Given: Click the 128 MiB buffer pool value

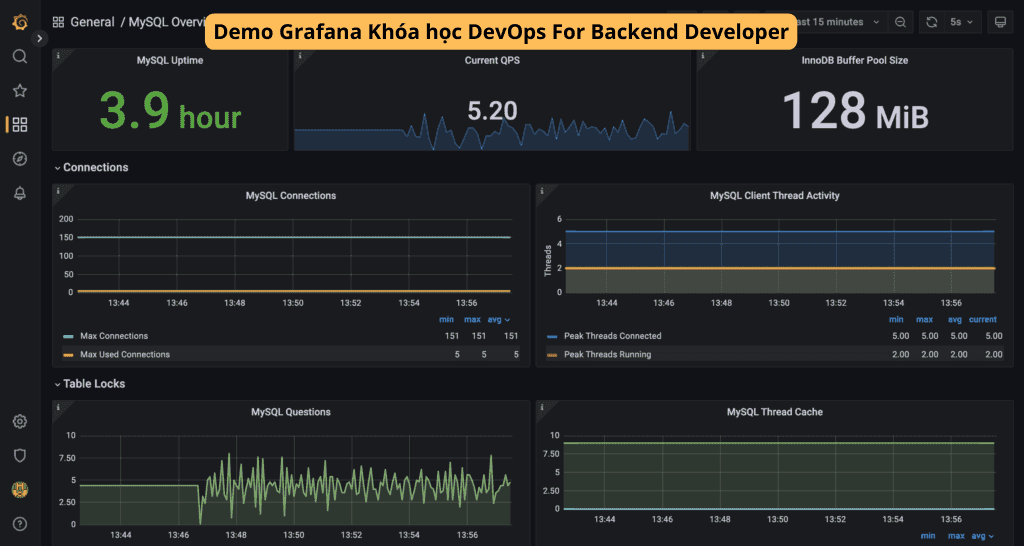Looking at the screenshot, I should [x=855, y=110].
